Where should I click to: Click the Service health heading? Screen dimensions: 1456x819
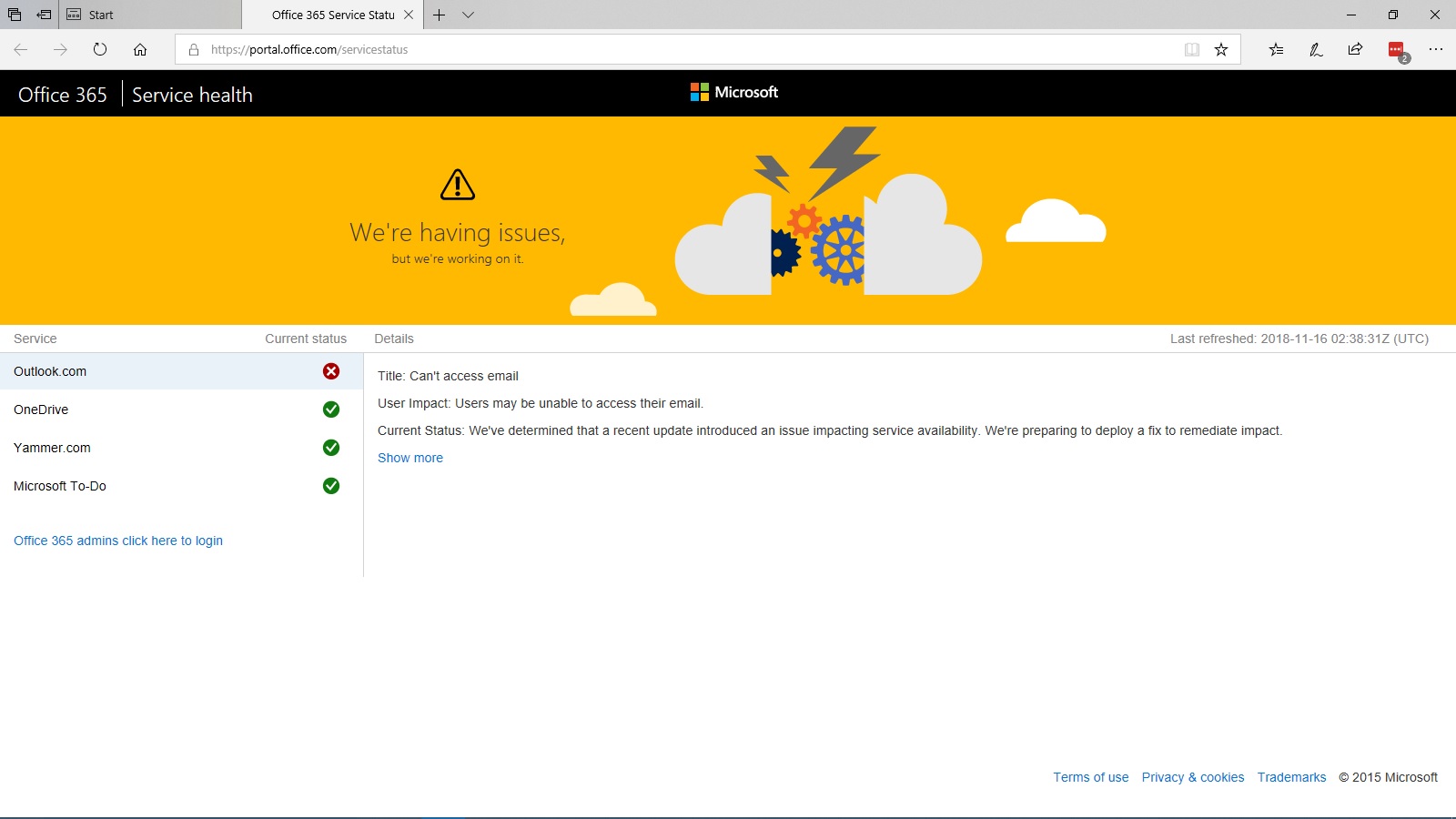192,95
